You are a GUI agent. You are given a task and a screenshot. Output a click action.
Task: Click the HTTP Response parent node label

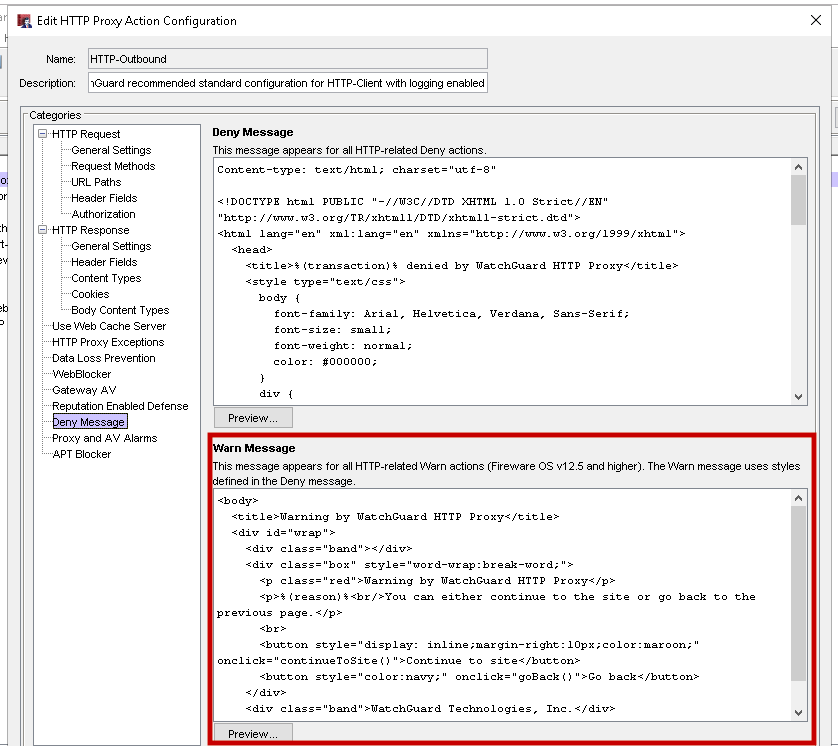click(91, 230)
